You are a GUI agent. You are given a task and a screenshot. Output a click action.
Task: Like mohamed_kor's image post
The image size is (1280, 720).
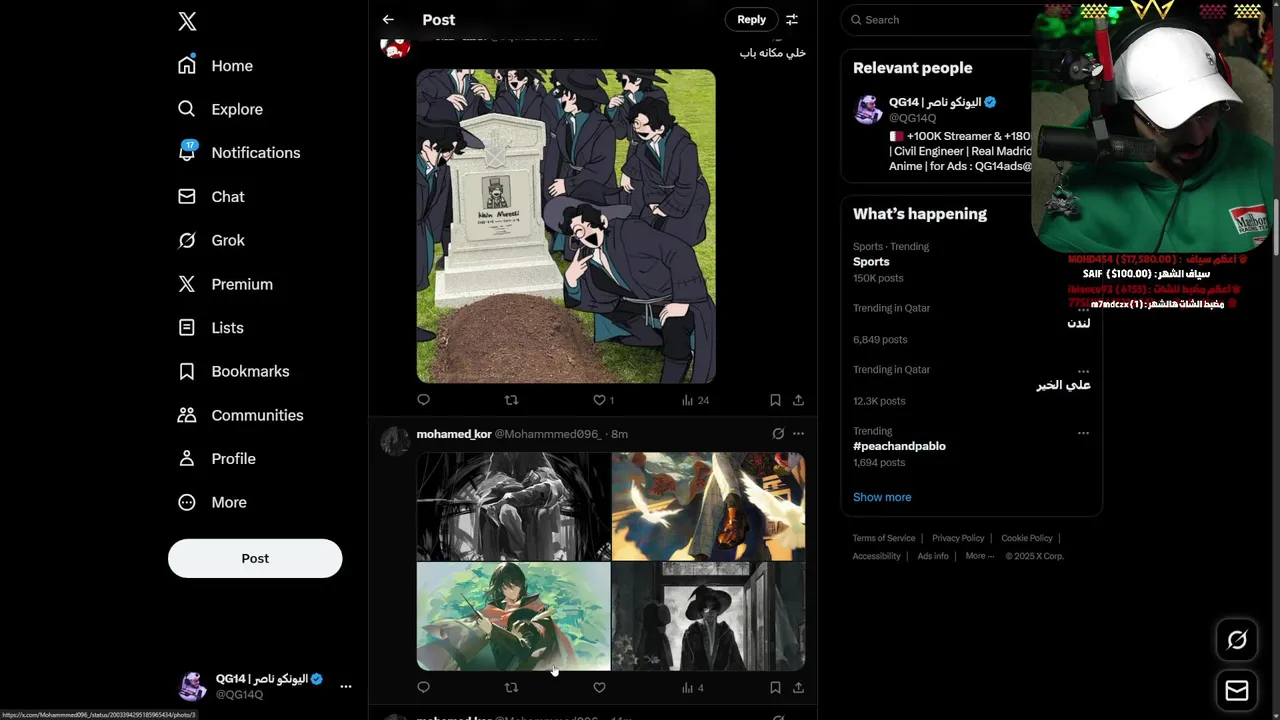(599, 688)
